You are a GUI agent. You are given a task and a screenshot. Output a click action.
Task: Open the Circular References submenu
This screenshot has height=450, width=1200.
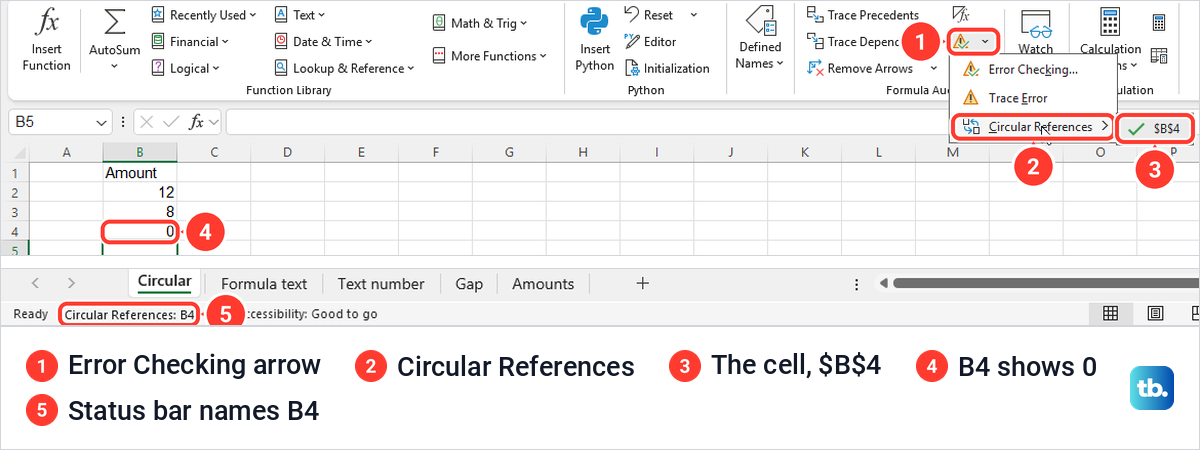click(1032, 127)
